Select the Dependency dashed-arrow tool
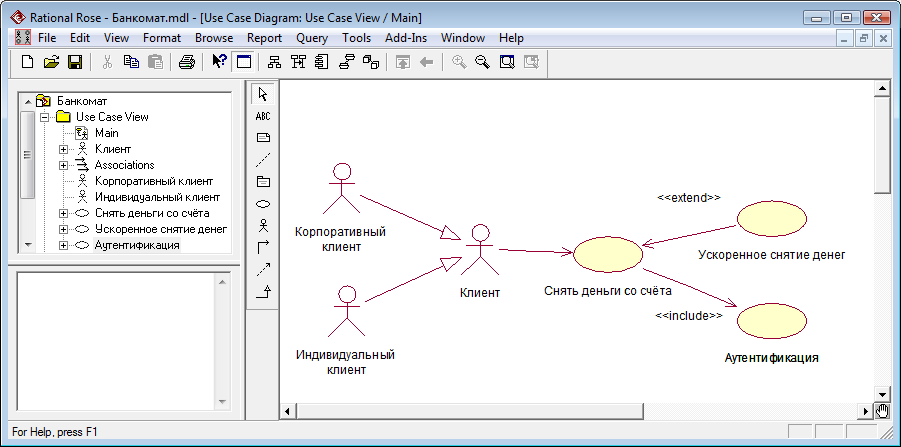 click(x=263, y=269)
